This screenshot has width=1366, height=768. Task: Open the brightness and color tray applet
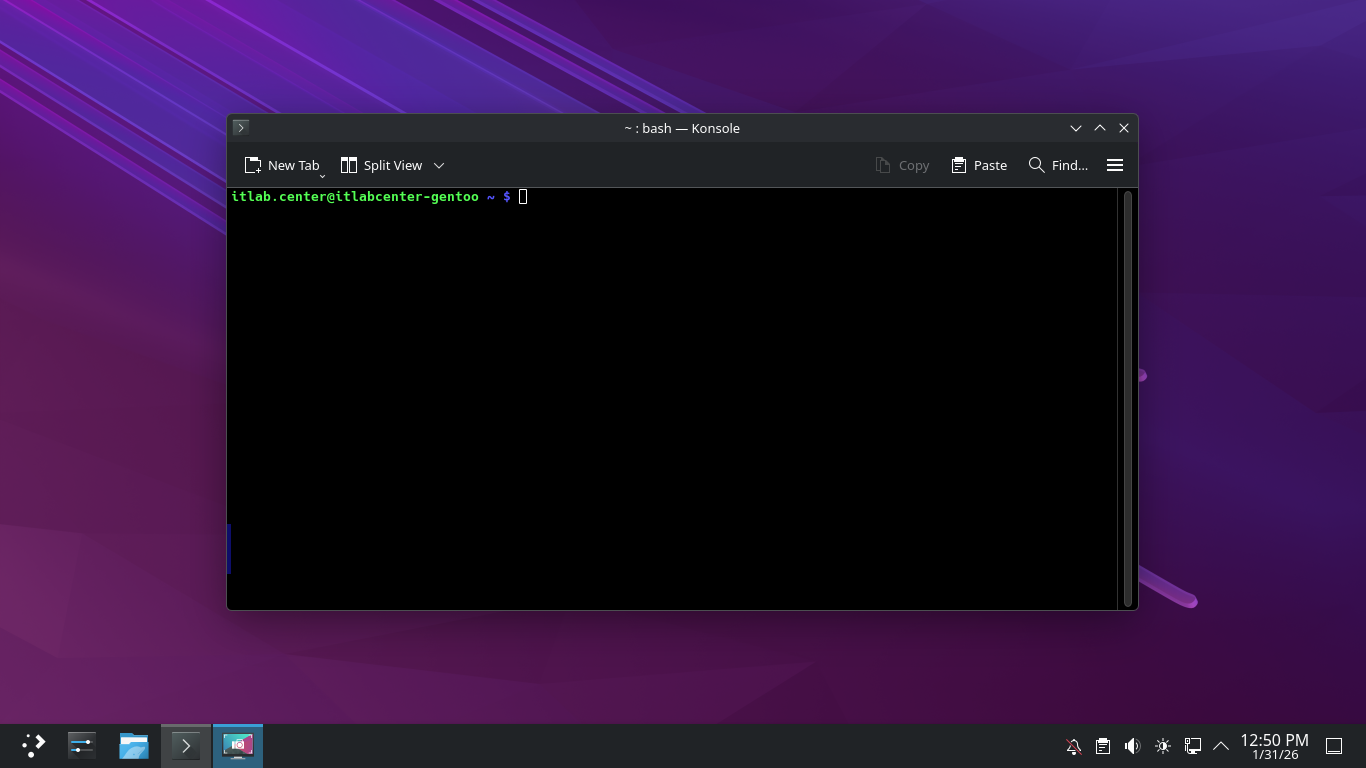point(1162,746)
